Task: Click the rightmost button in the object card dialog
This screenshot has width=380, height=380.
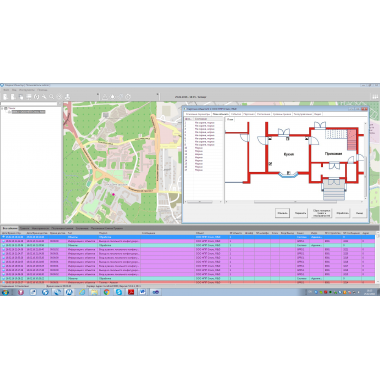Action: coord(359,213)
